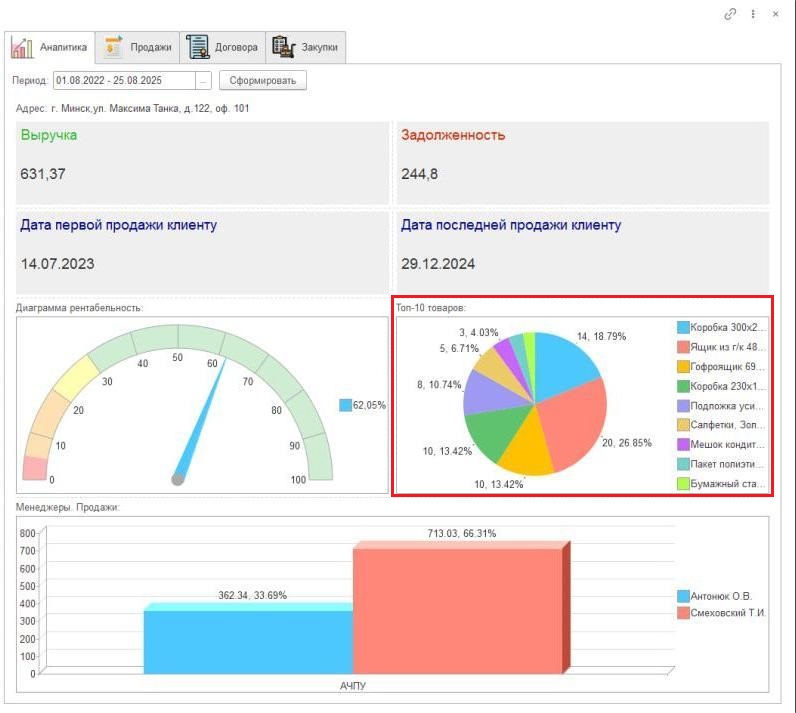Click the yellow Гофроящик legend swatch
This screenshot has height=713, width=796.
pyautogui.click(x=683, y=366)
